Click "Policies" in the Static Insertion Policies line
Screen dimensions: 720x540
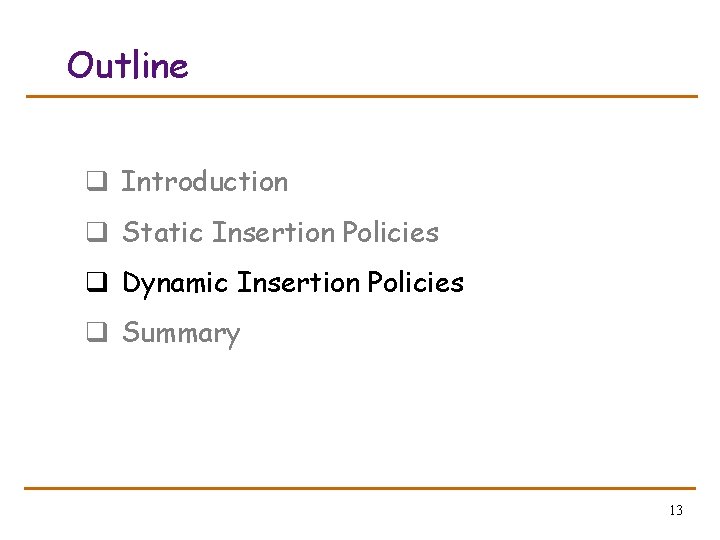pyautogui.click(x=390, y=233)
